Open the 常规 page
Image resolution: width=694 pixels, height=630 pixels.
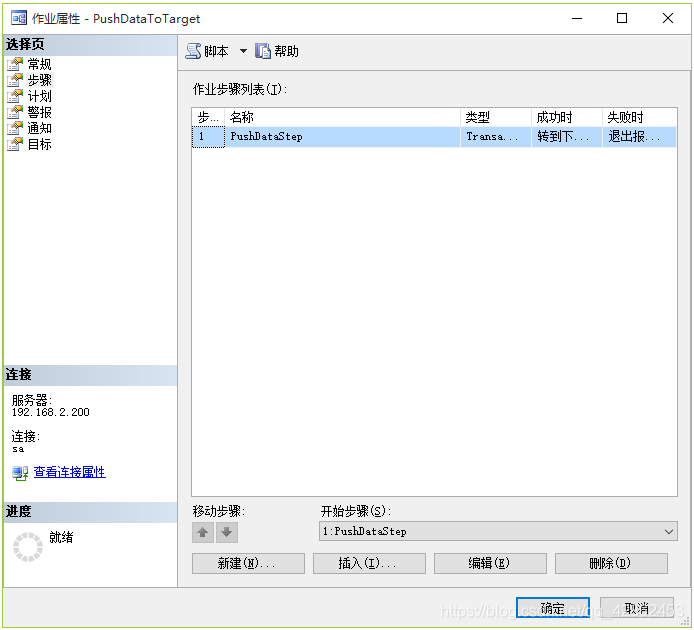39,64
